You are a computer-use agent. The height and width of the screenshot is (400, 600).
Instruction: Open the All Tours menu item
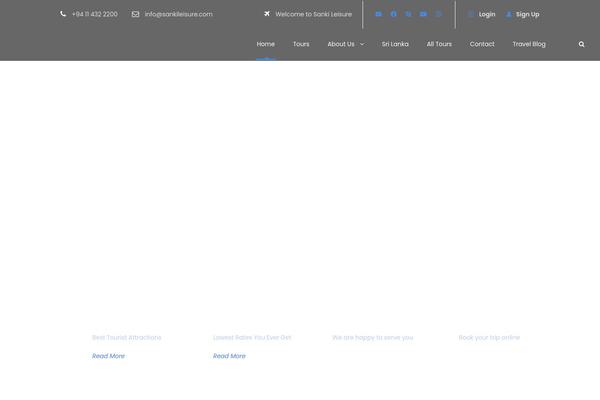coord(439,44)
